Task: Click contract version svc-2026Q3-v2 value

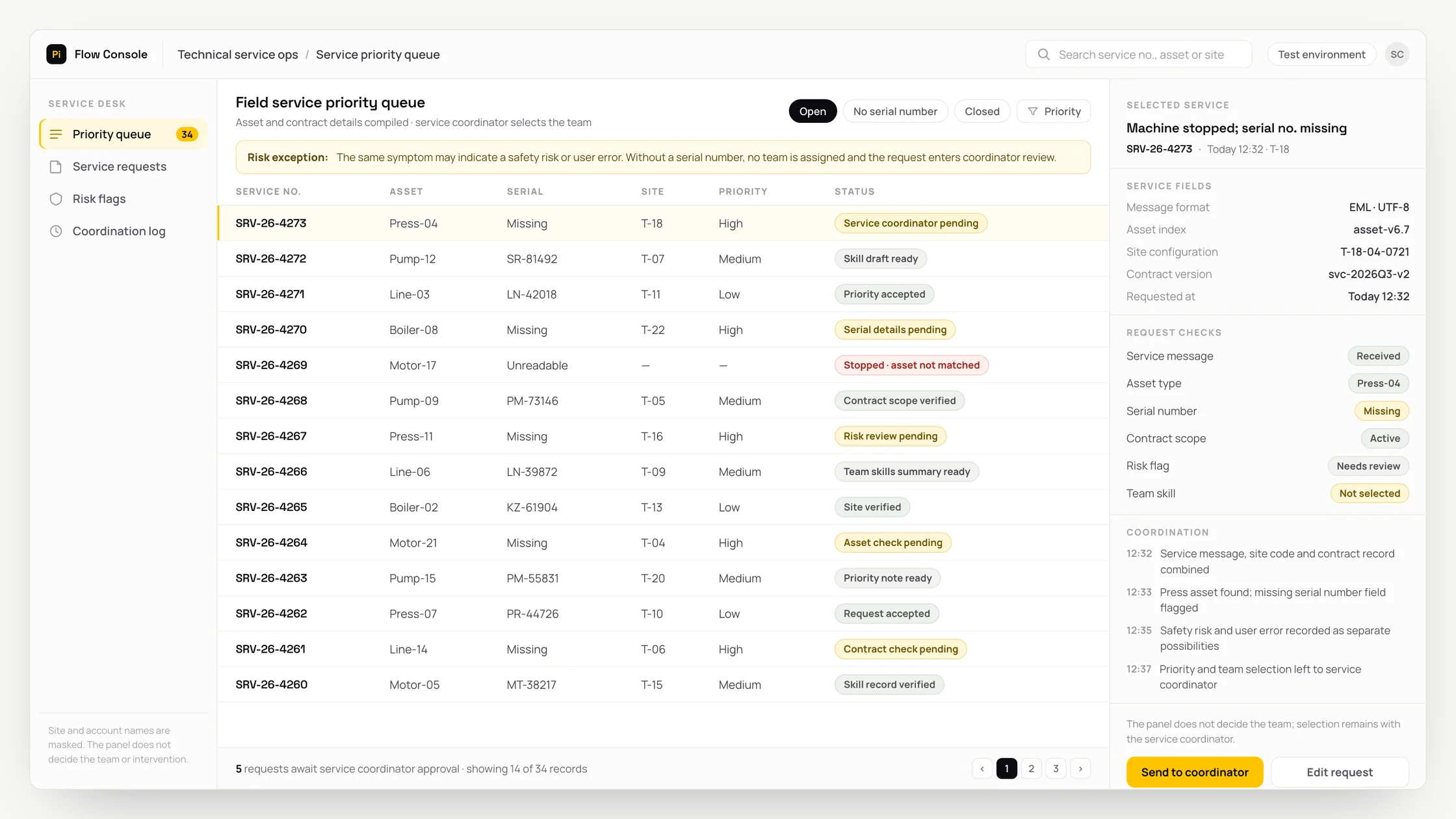Action: tap(1368, 274)
